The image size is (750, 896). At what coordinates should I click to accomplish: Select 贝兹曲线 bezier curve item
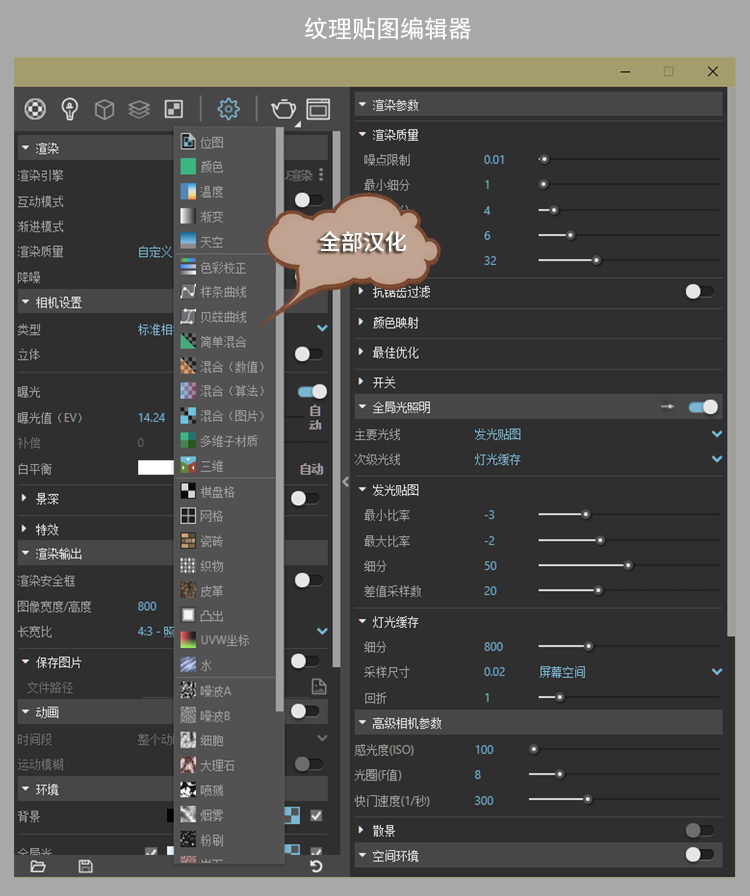click(x=225, y=317)
